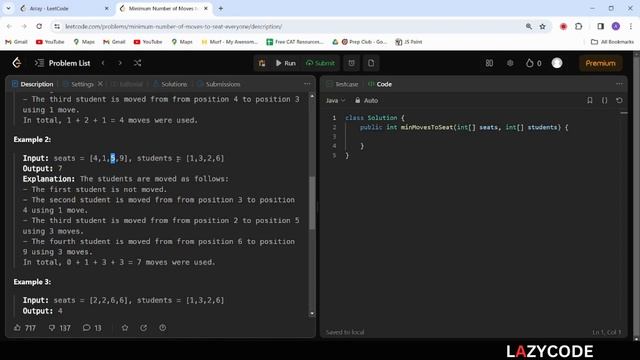The width and height of the screenshot is (640, 360).
Task: Go to previous problem arrow
Action: coord(103,63)
